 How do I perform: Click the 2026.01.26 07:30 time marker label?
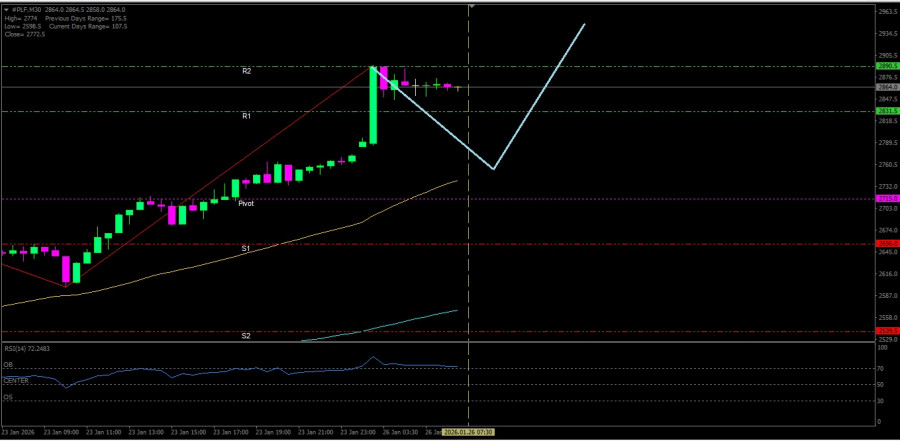click(469, 432)
